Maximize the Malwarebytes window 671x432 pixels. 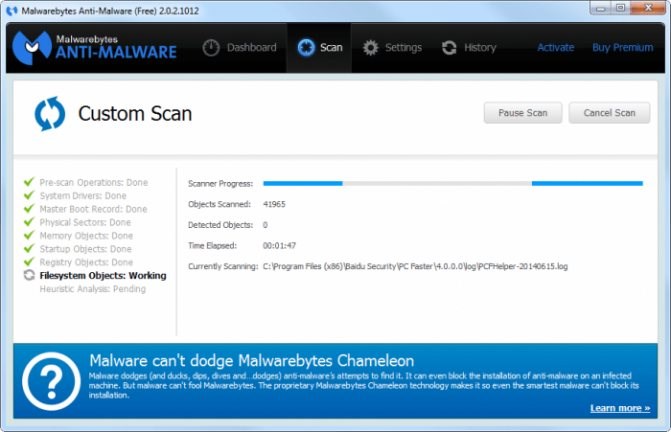pyautogui.click(x=621, y=8)
